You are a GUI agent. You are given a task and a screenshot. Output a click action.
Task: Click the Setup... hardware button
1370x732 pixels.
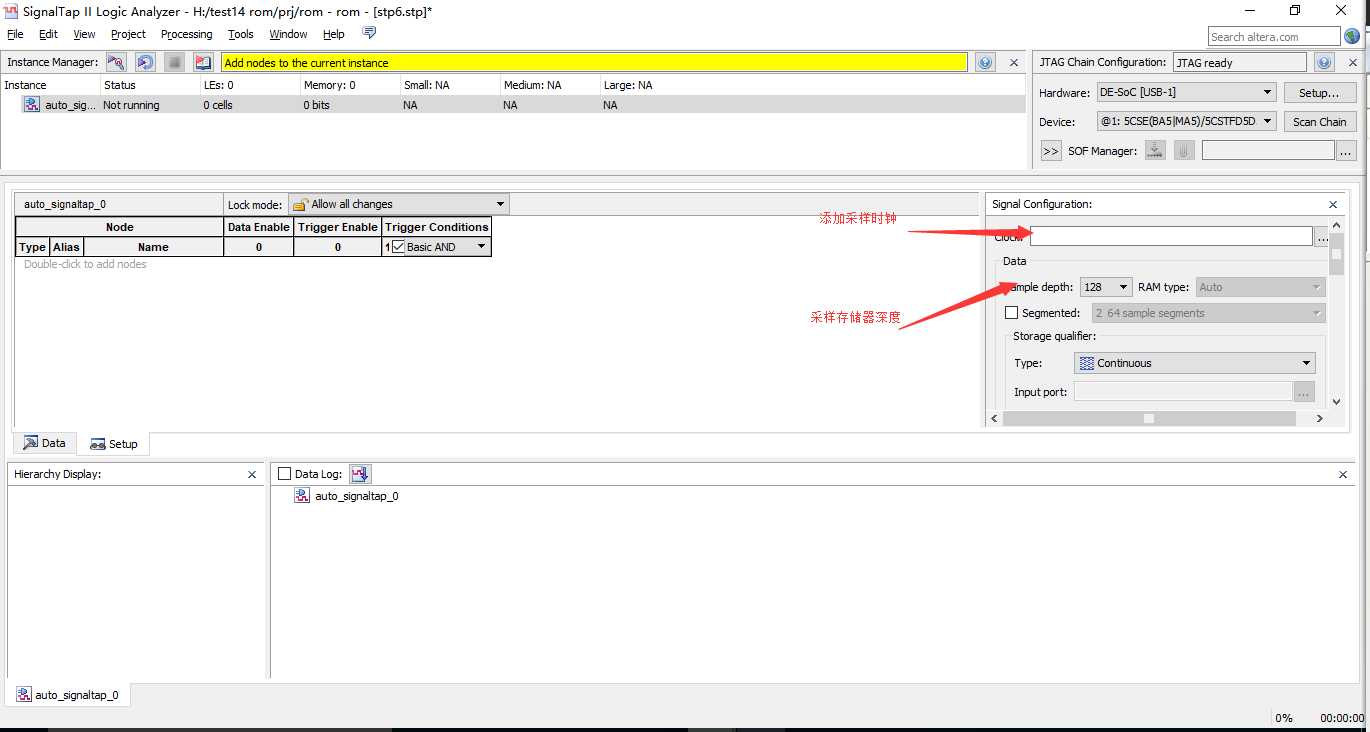pyautogui.click(x=1319, y=93)
